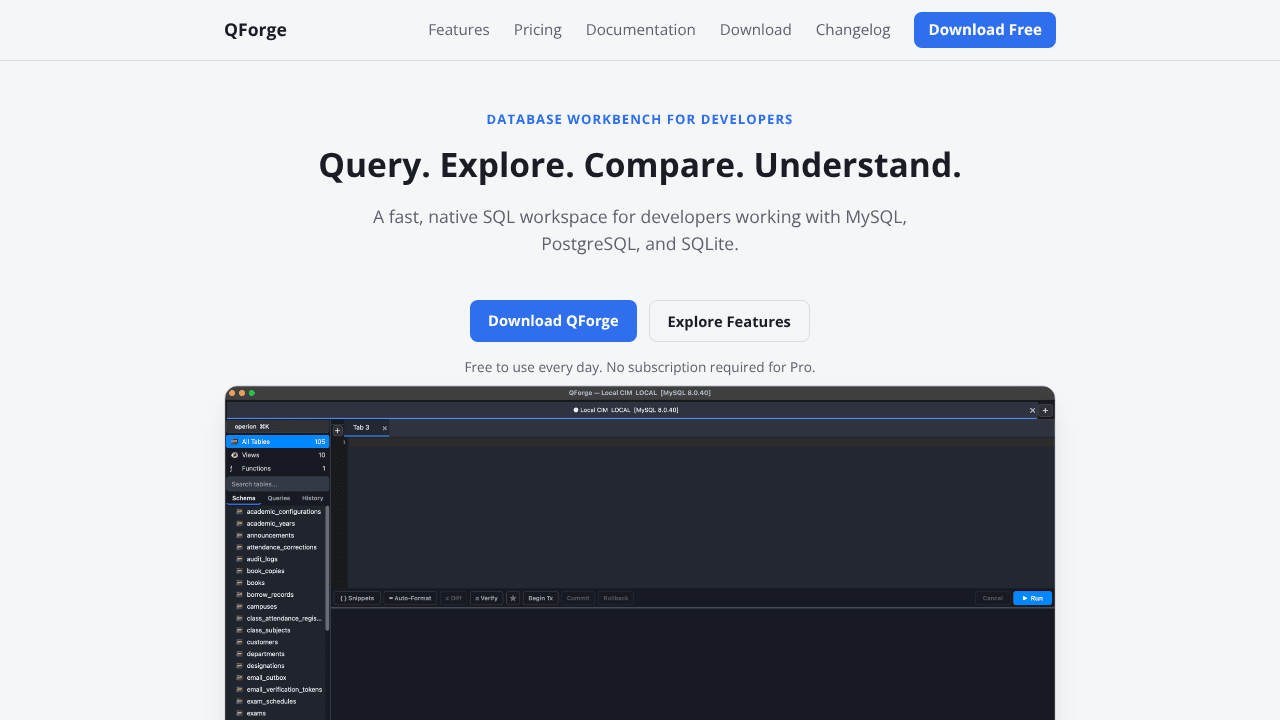Click the Auto-Format toolbar button
The image size is (1280, 720).
click(x=410, y=598)
